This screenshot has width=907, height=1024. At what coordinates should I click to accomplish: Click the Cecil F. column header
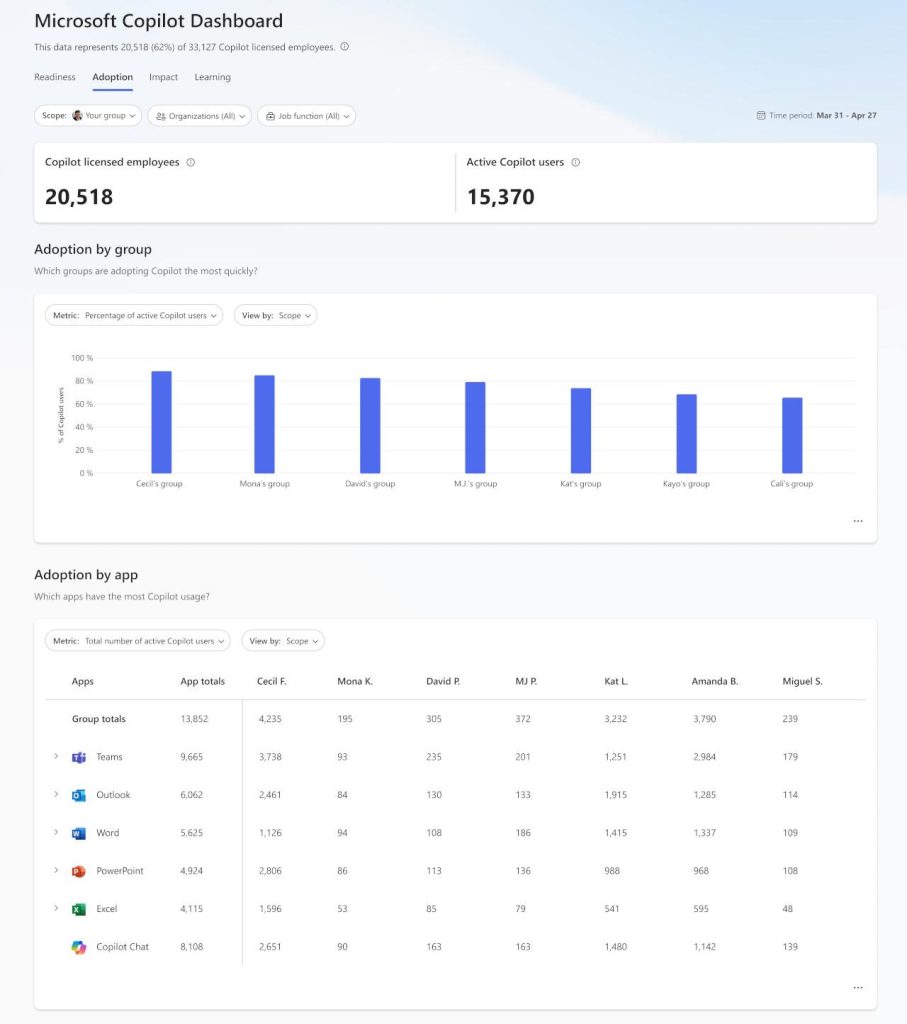coord(272,681)
